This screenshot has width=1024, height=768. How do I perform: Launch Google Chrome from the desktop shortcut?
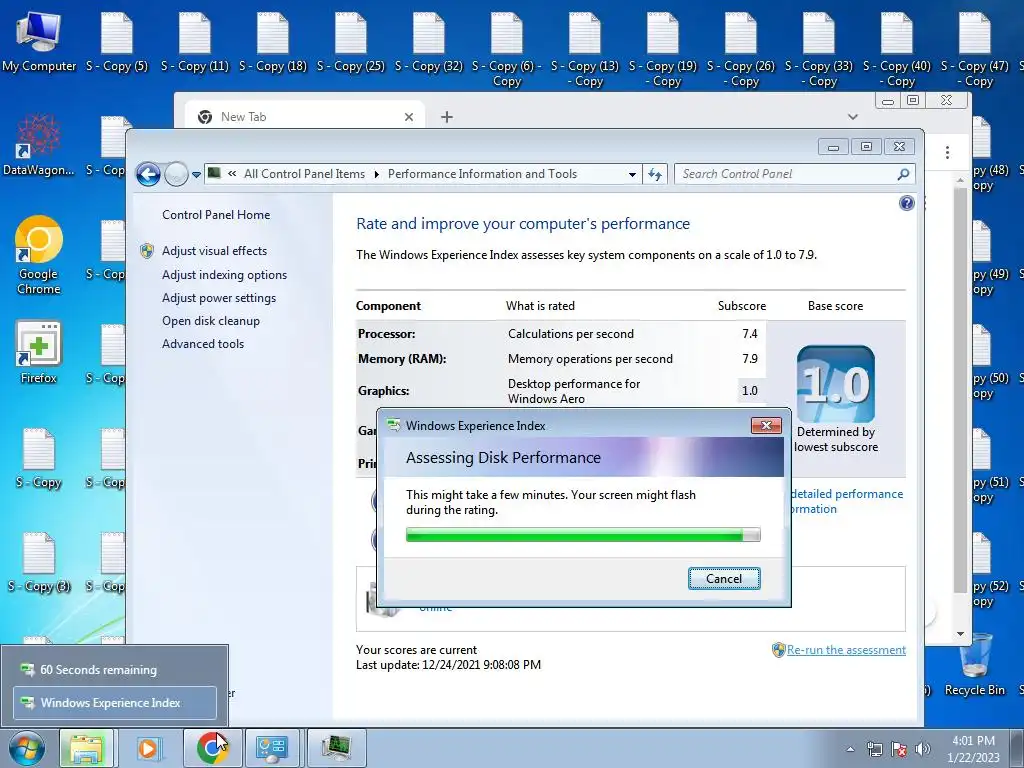point(39,255)
